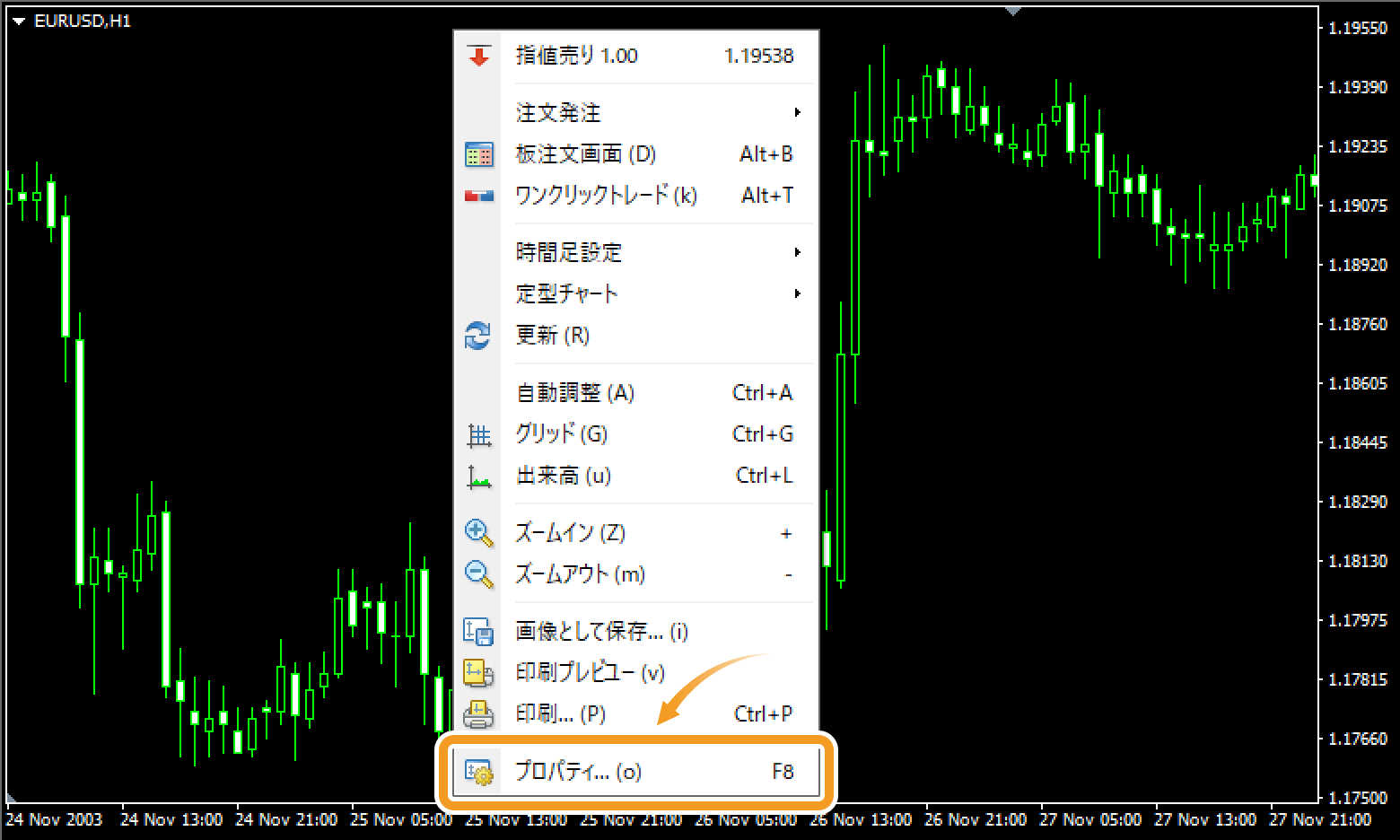
Task: Click the 1.19550 price label
Action: click(x=1358, y=29)
